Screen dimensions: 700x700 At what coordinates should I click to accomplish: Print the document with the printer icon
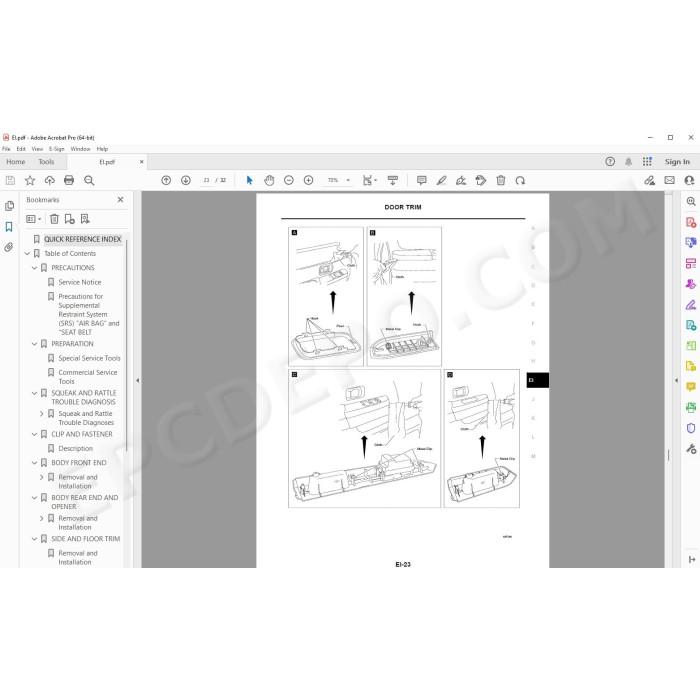(69, 180)
